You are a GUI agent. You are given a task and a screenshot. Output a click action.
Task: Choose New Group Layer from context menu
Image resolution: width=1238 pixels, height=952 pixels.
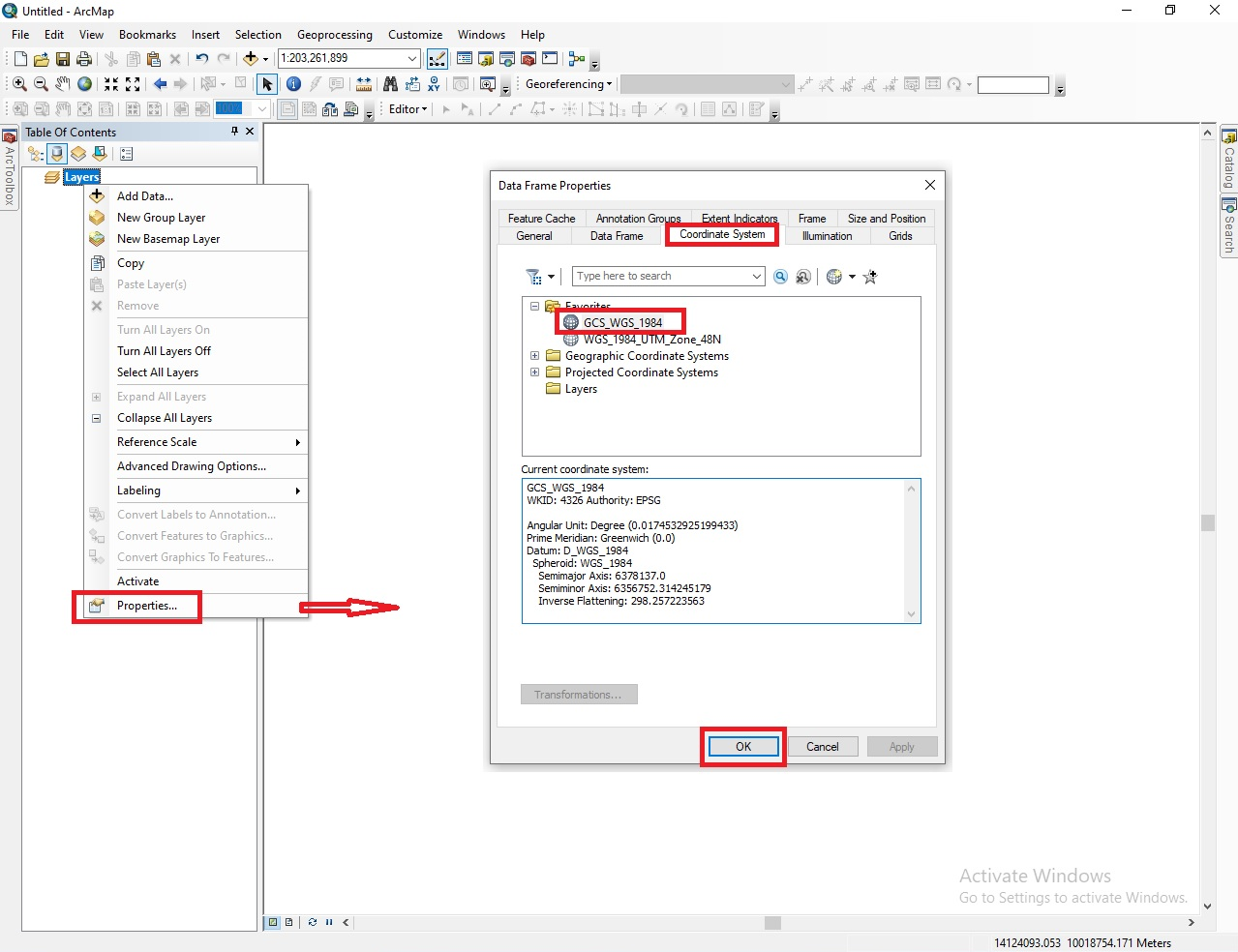coord(196,218)
